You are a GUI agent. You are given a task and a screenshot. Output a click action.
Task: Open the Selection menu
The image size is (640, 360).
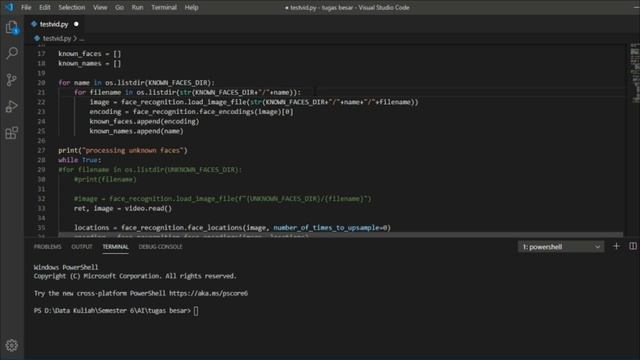pyautogui.click(x=71, y=7)
